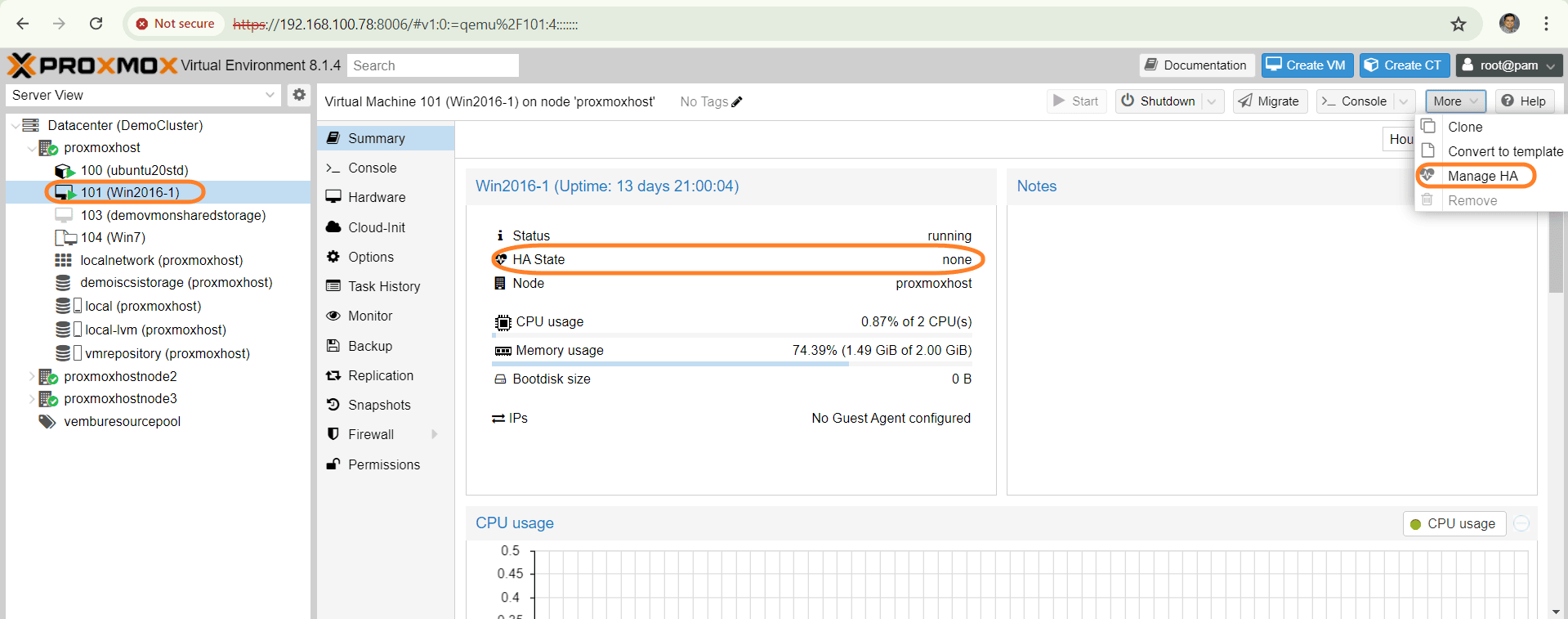The width and height of the screenshot is (1568, 619).
Task: Click the monitor icon for 103 demovmonsharedstorage
Action: 64,215
